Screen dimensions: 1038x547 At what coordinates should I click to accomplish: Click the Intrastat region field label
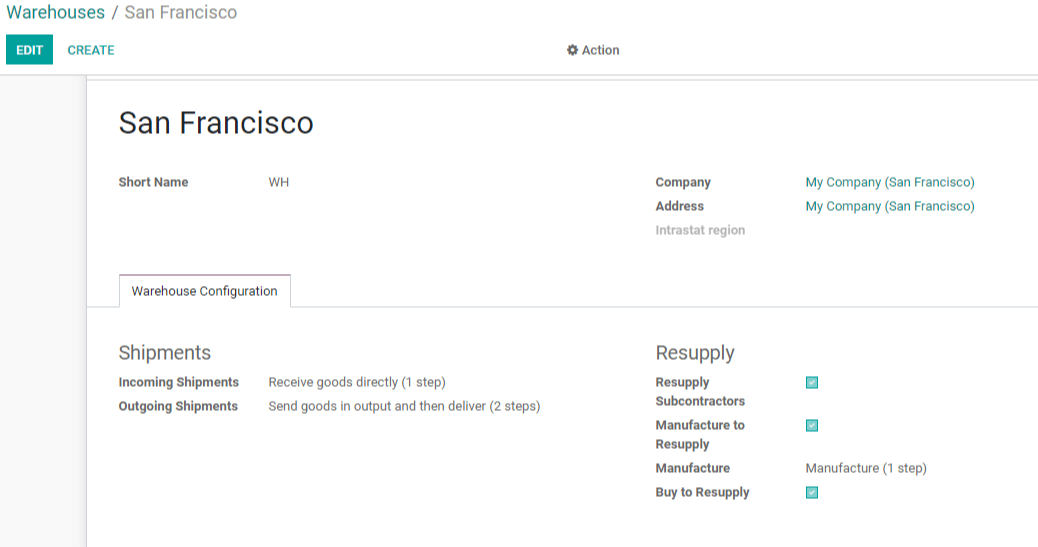700,230
